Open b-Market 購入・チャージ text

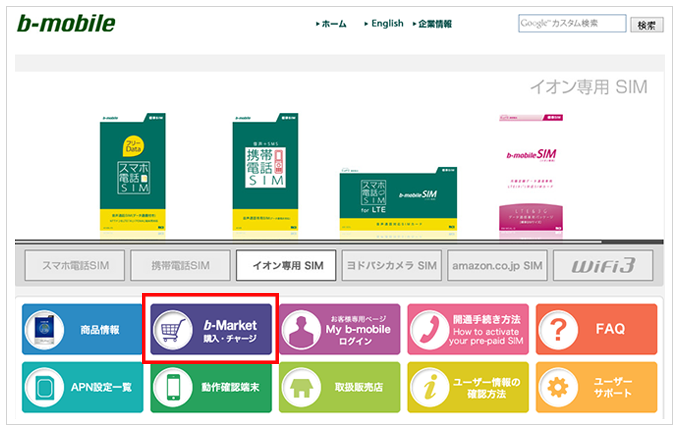point(230,331)
